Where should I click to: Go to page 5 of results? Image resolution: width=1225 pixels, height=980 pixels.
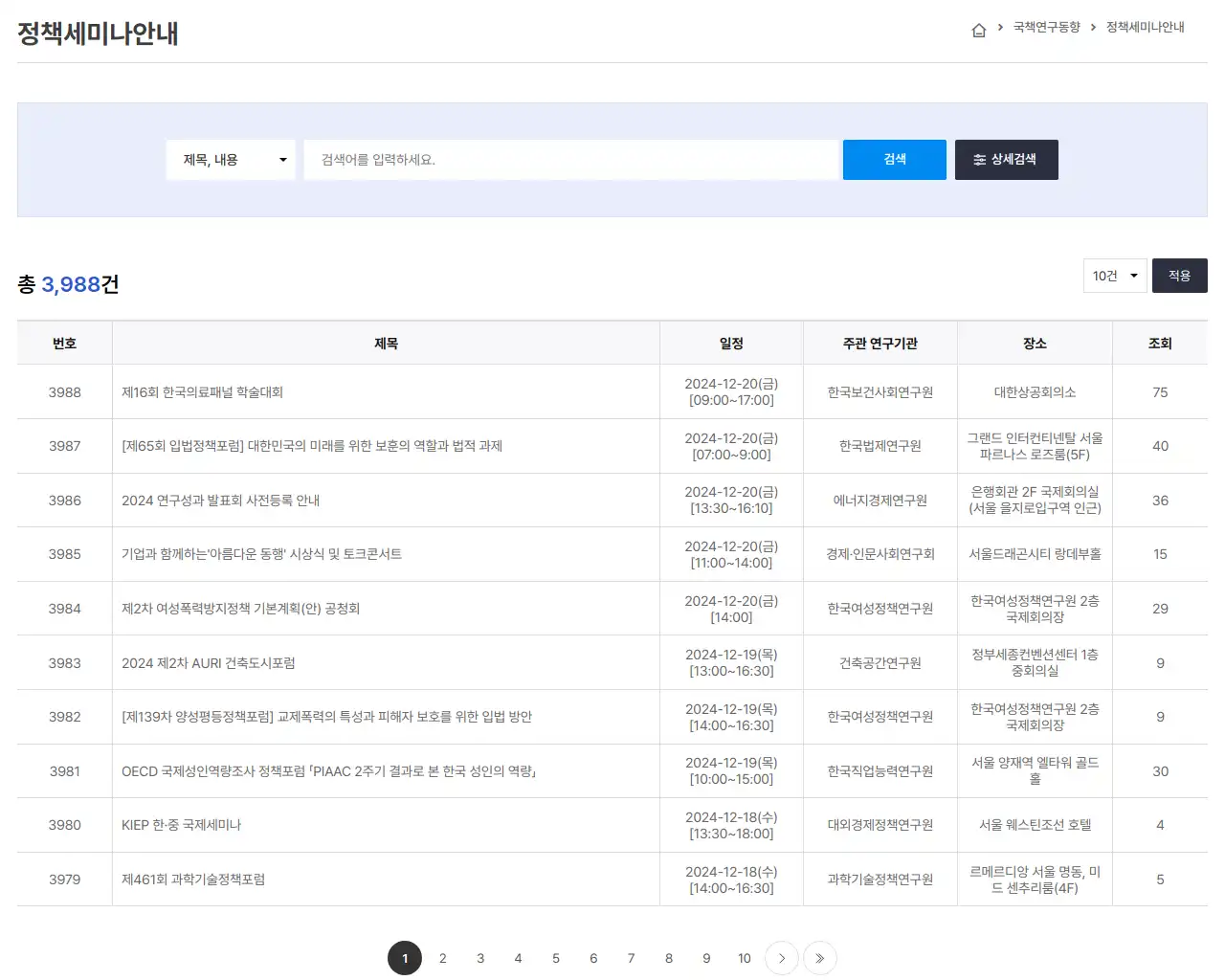coord(555,957)
